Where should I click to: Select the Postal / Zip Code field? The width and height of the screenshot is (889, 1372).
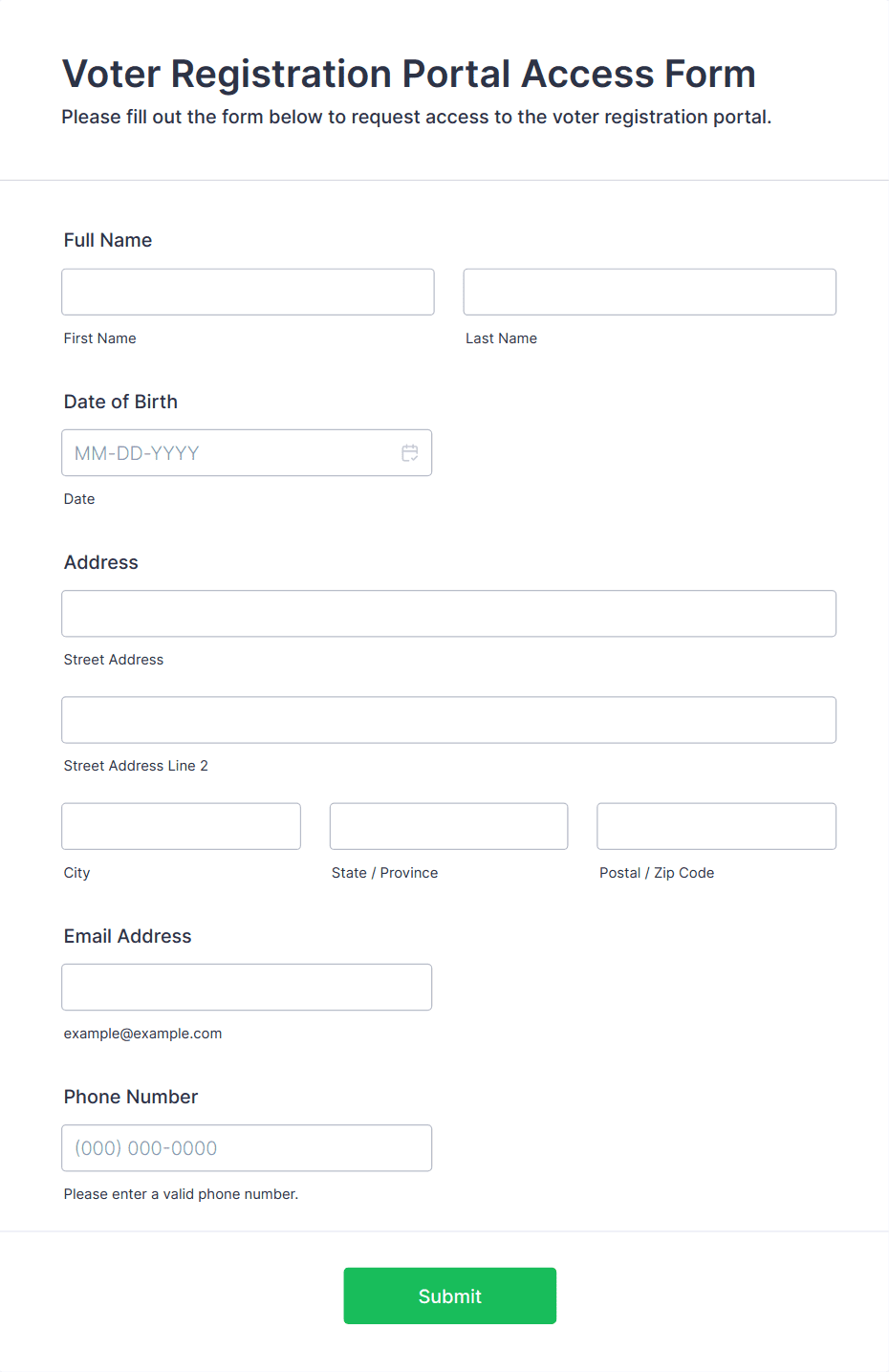(x=716, y=826)
